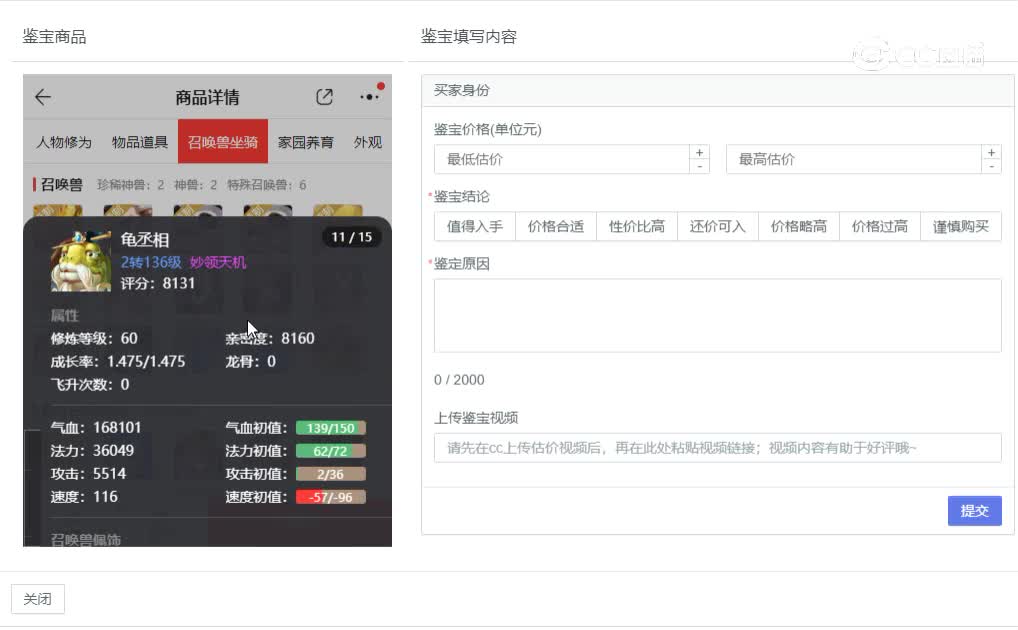Image resolution: width=1018 pixels, height=630 pixels.
Task: Click the 0 / 2000 character counter
Action: coord(459,380)
